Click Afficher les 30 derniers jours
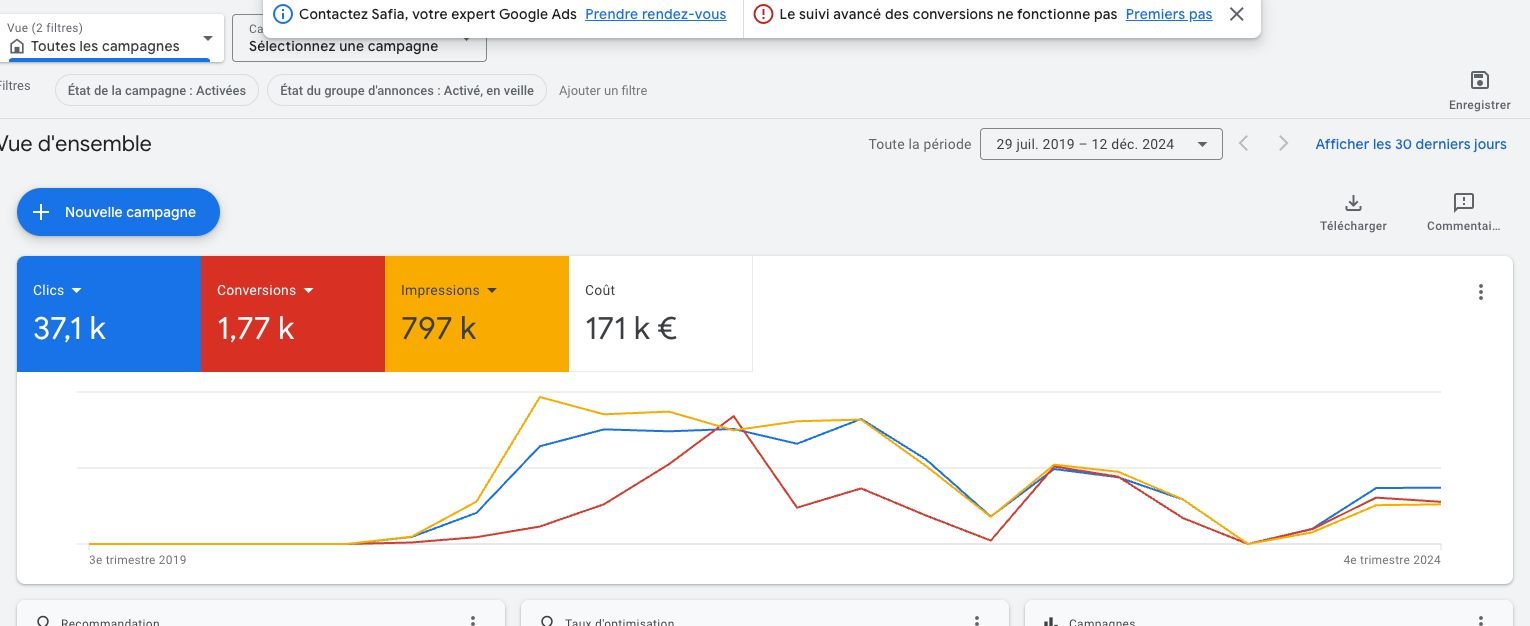This screenshot has height=626, width=1530. pyautogui.click(x=1410, y=144)
